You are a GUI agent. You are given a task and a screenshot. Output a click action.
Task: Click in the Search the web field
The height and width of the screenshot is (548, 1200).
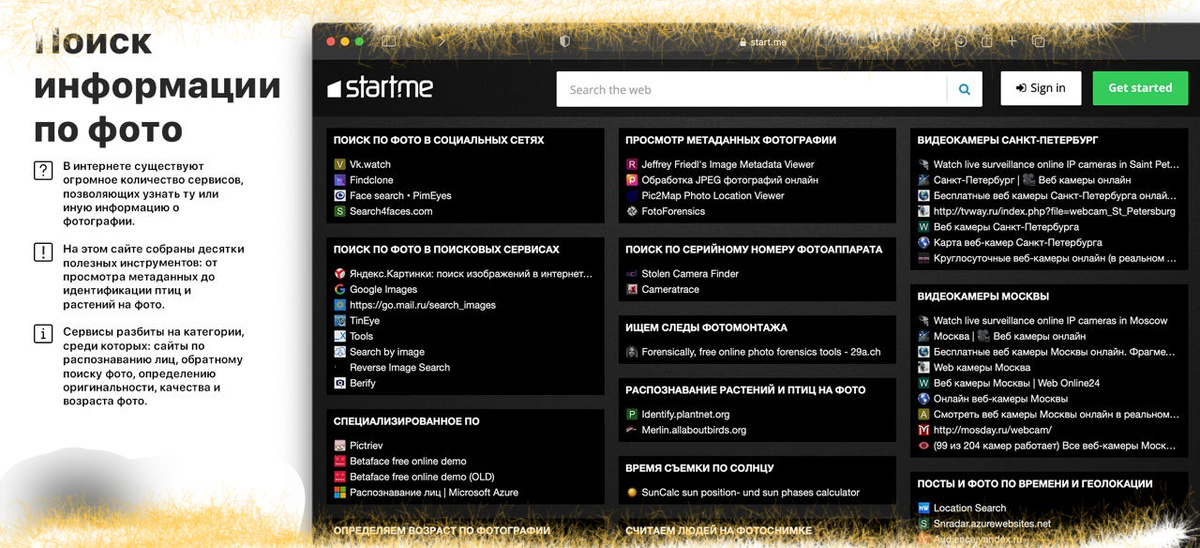point(752,89)
